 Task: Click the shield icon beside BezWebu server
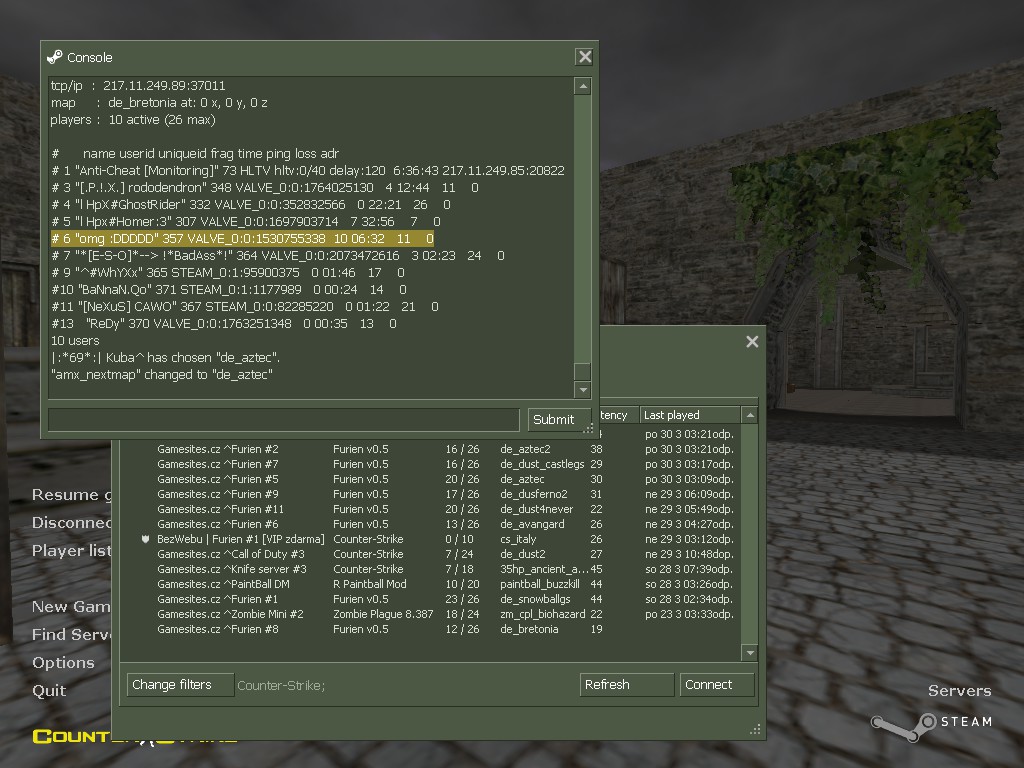pos(145,539)
